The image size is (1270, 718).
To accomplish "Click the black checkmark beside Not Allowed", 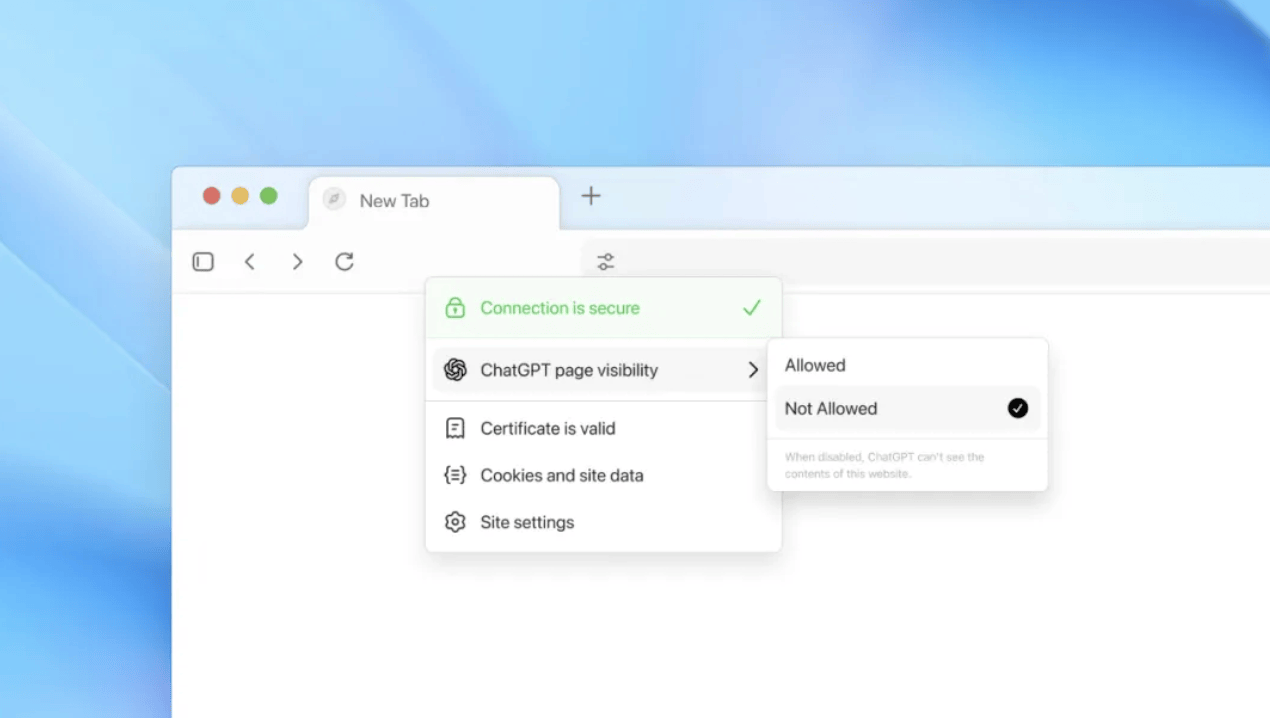I will coord(1018,408).
